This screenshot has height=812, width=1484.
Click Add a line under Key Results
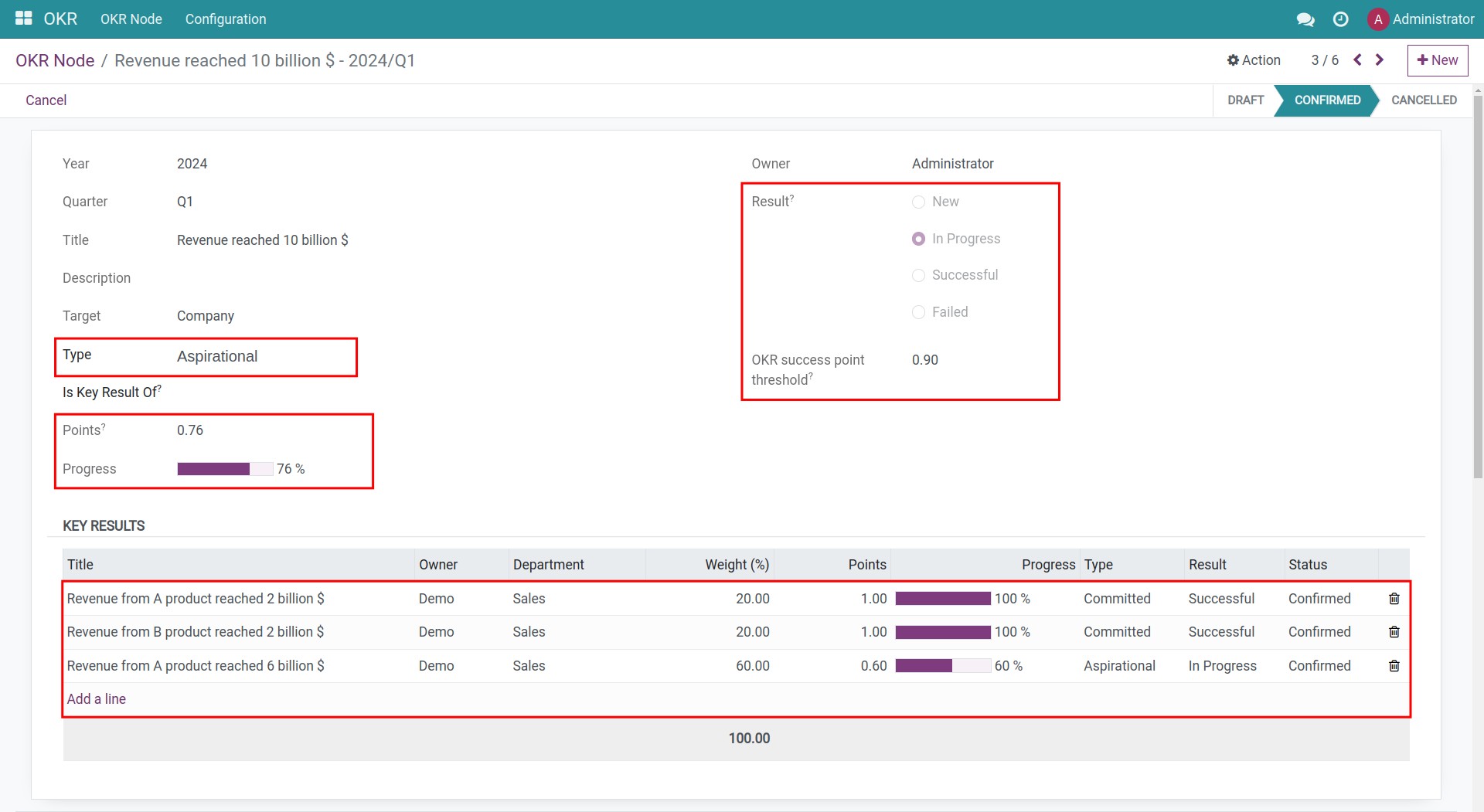[96, 698]
